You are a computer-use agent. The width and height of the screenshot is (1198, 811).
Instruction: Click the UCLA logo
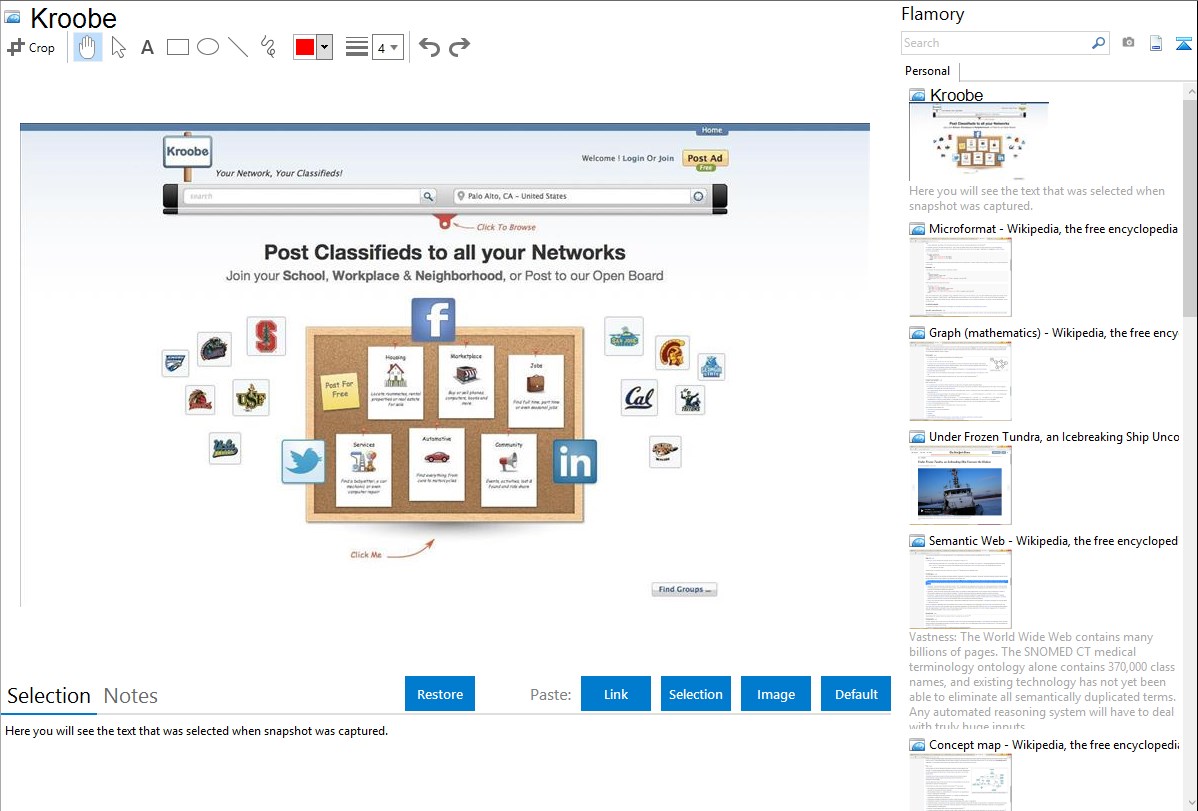225,449
